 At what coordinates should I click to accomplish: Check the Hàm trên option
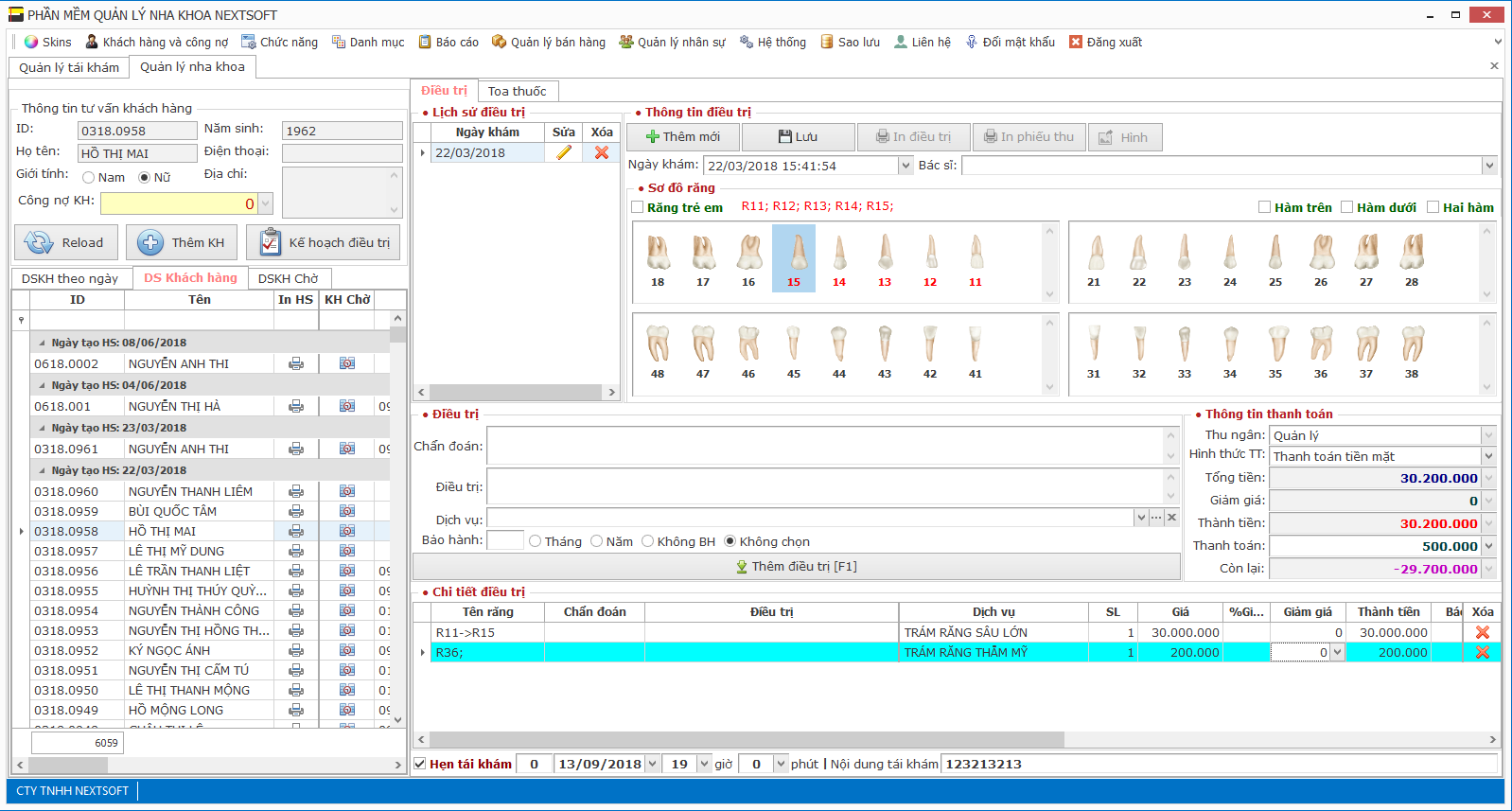[1265, 207]
